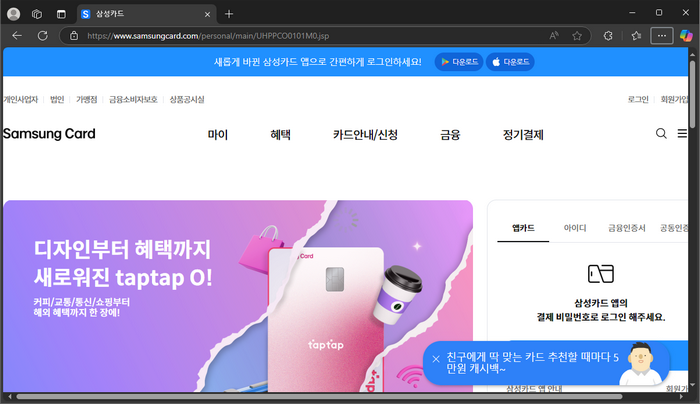This screenshot has width=700, height=404.
Task: Click the Google Play 다운로드 button
Action: tap(458, 62)
